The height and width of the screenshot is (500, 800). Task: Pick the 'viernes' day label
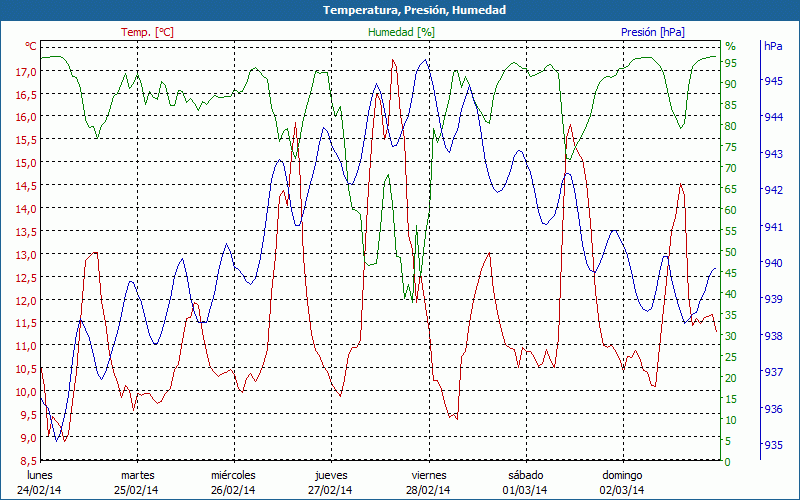429,475
